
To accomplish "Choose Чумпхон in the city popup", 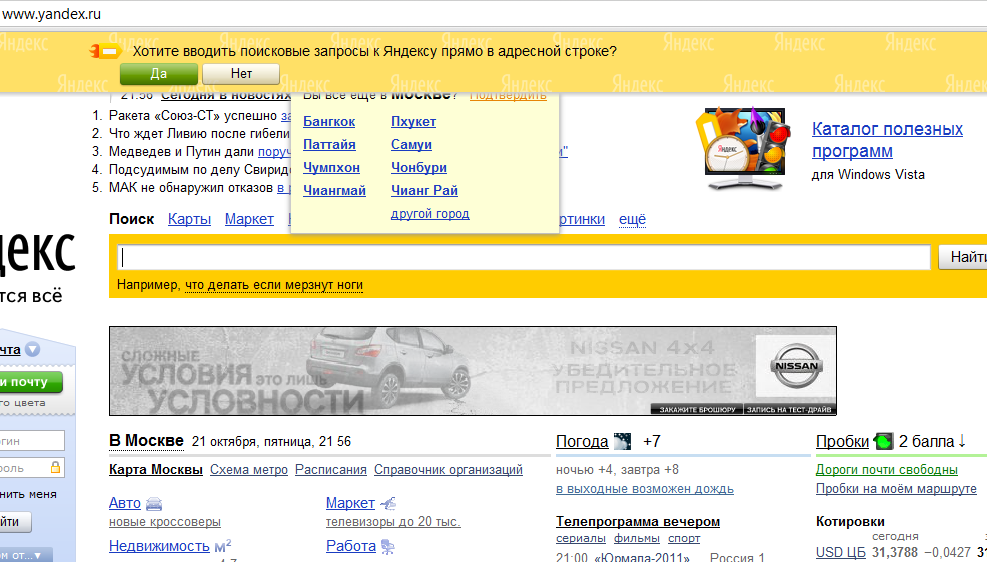I will click(x=332, y=167).
